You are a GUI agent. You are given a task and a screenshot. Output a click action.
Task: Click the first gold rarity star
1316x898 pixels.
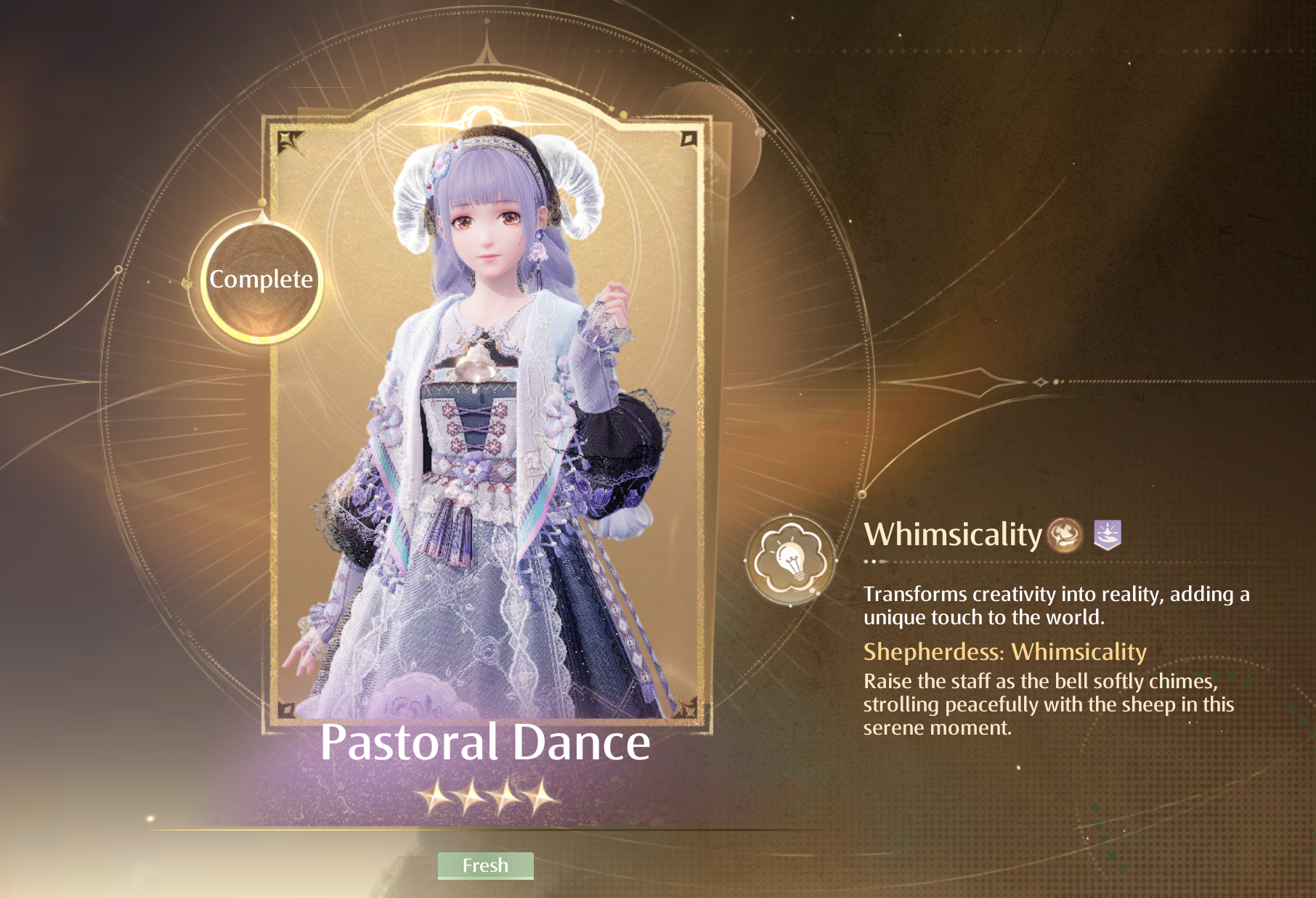click(436, 797)
